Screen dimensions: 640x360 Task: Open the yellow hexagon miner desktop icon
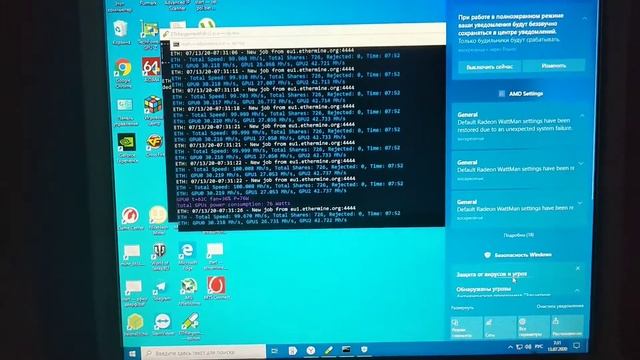(x=136, y=325)
